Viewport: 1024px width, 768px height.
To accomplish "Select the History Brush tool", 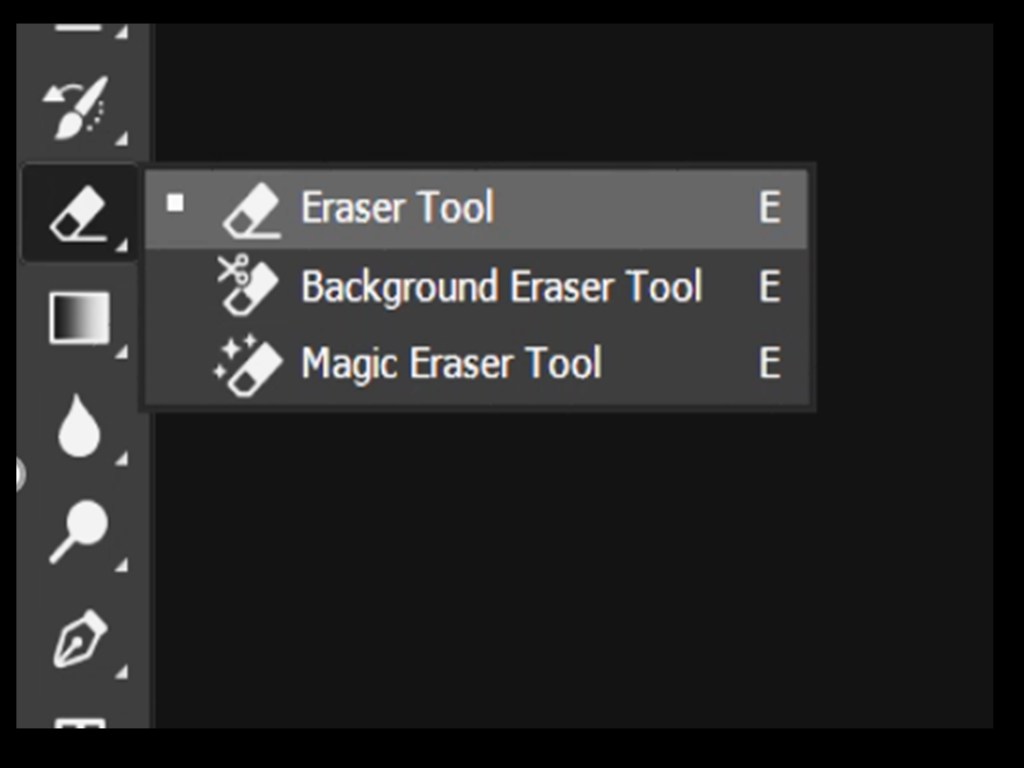I will pos(76,107).
